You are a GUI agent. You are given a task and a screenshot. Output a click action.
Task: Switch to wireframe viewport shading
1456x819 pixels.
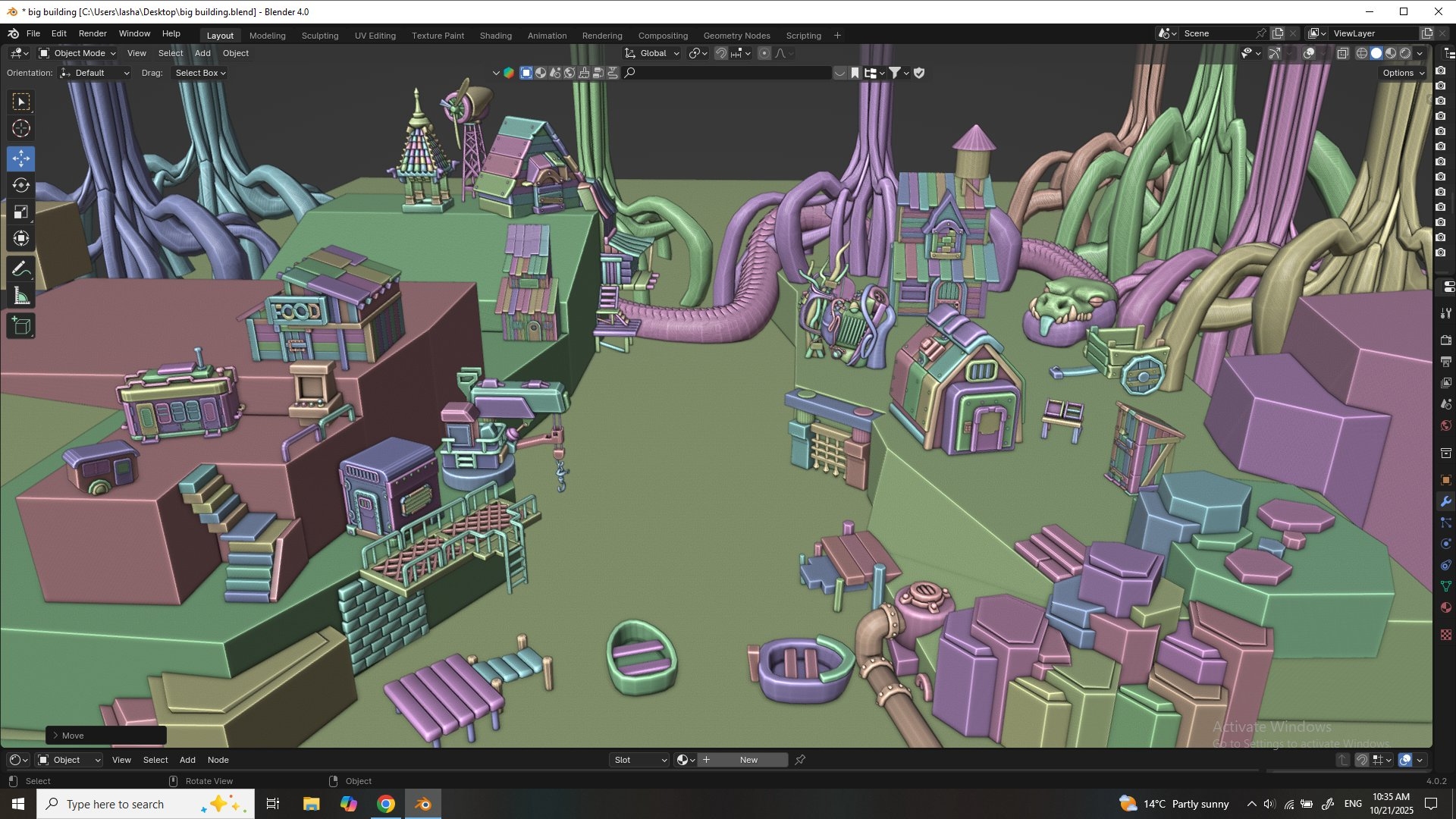(1362, 53)
